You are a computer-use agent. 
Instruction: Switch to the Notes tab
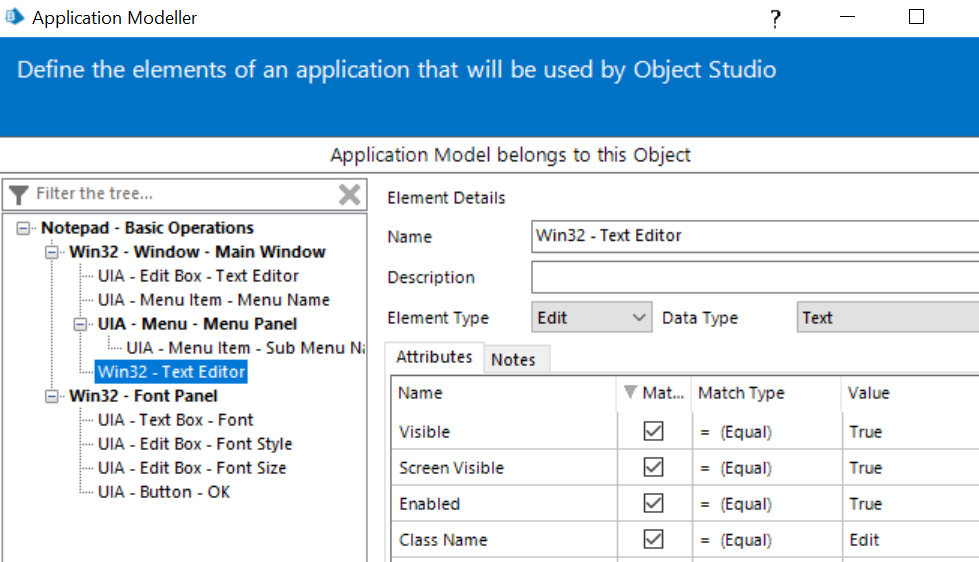pyautogui.click(x=513, y=360)
